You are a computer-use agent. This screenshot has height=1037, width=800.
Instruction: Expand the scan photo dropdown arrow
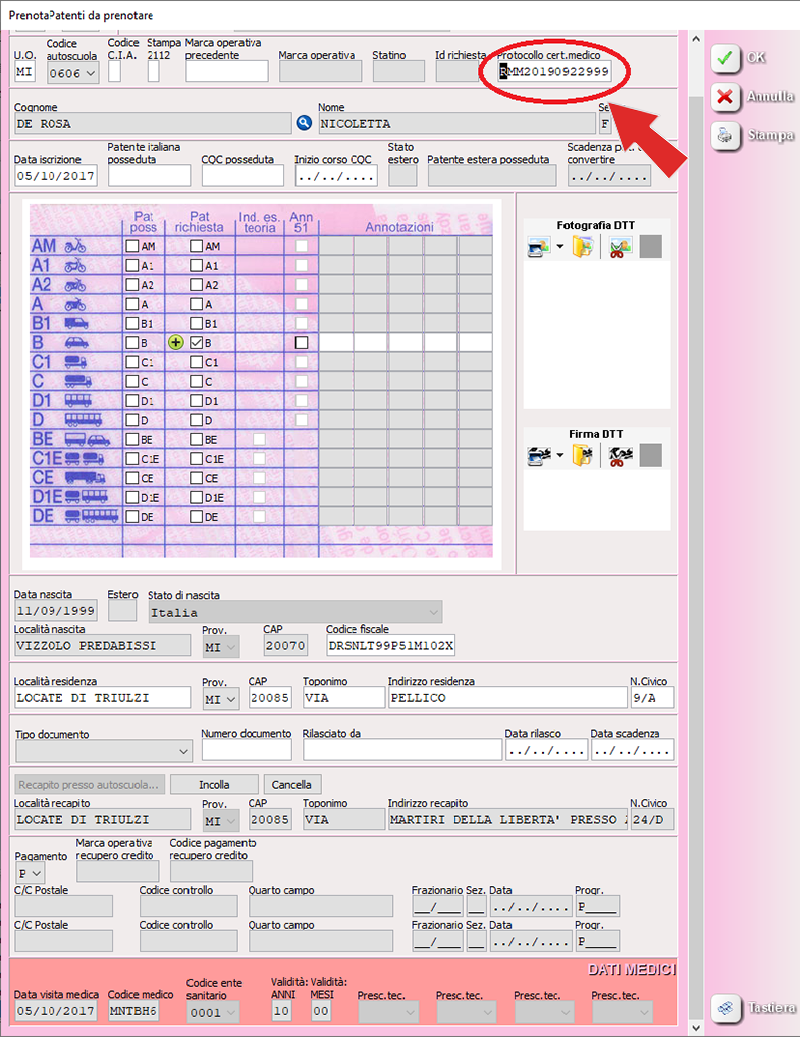(x=560, y=248)
